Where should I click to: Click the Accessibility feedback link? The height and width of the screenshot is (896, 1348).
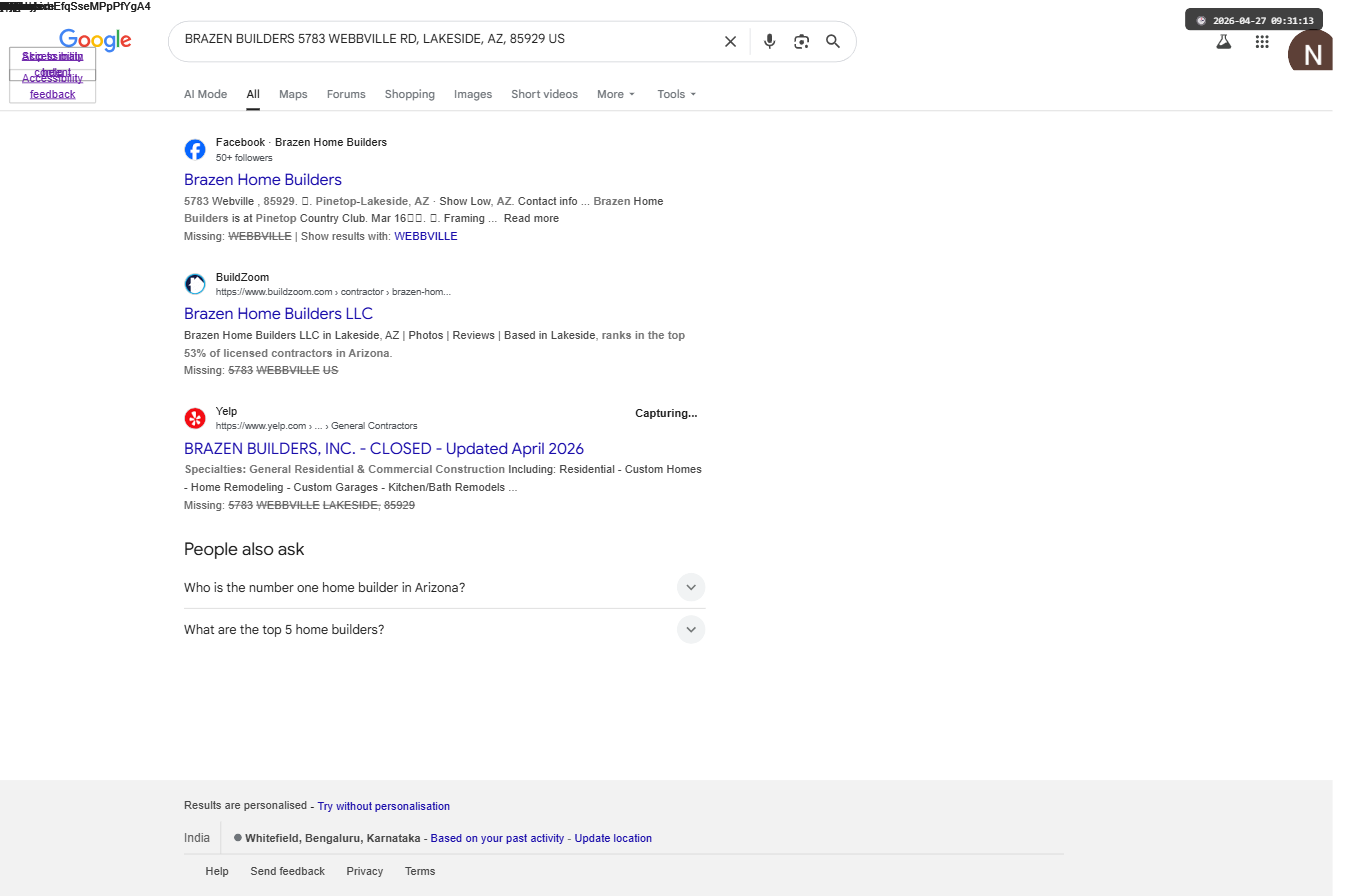click(x=52, y=86)
